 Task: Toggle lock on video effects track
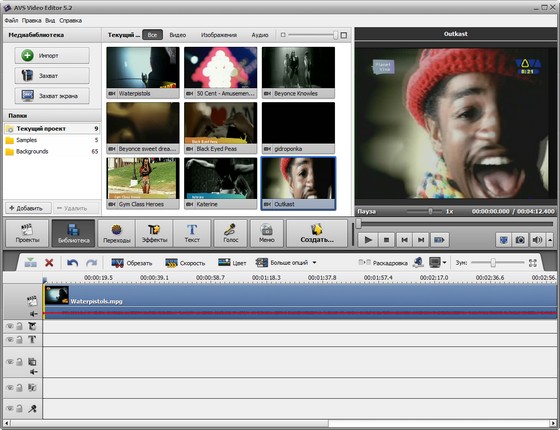(20, 326)
